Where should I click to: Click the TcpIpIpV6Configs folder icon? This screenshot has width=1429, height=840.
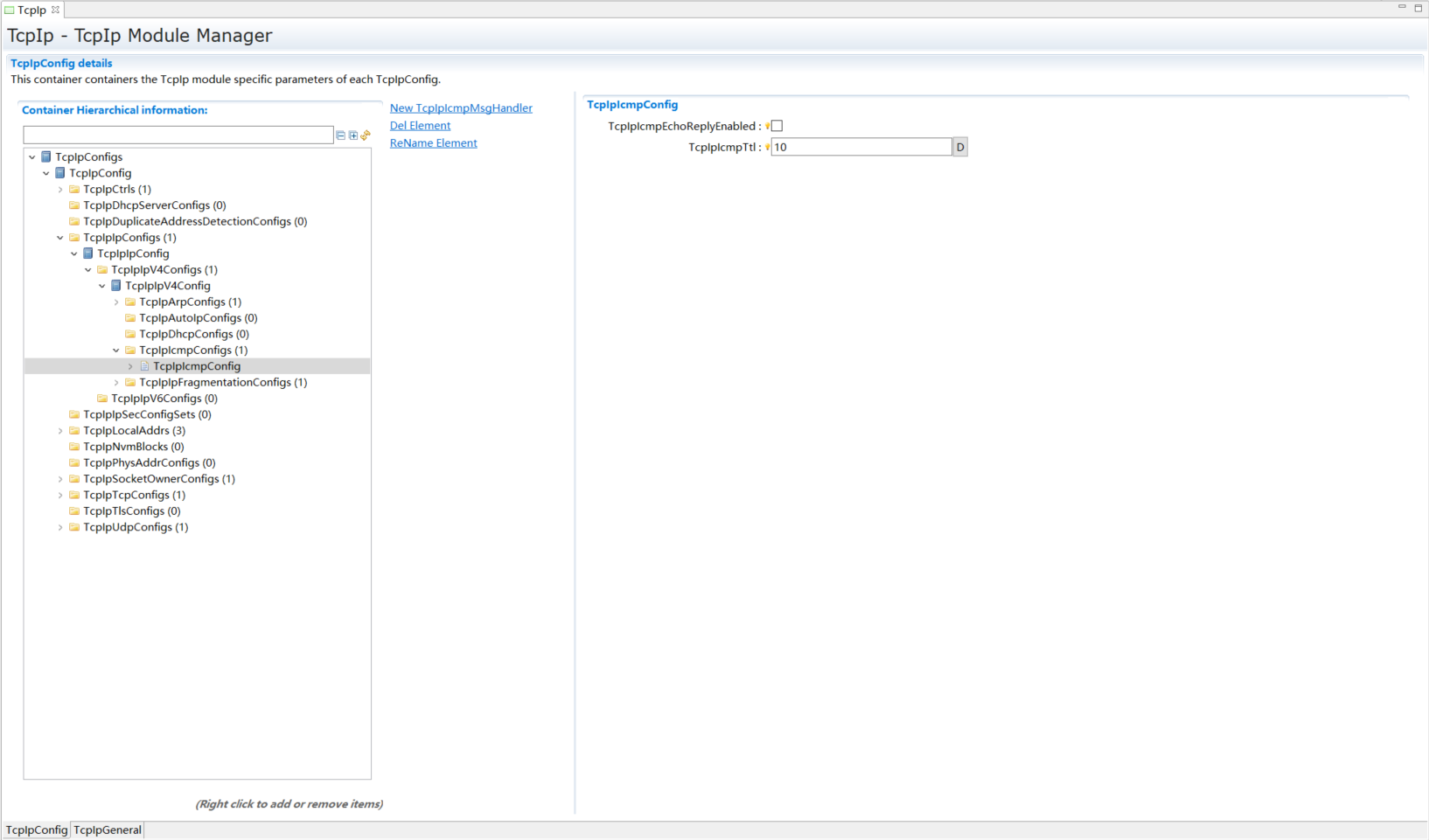point(102,399)
